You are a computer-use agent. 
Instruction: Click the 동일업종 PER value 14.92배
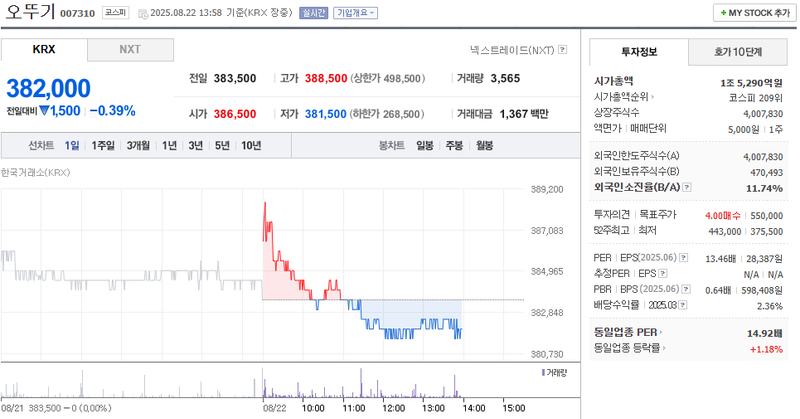click(x=765, y=333)
